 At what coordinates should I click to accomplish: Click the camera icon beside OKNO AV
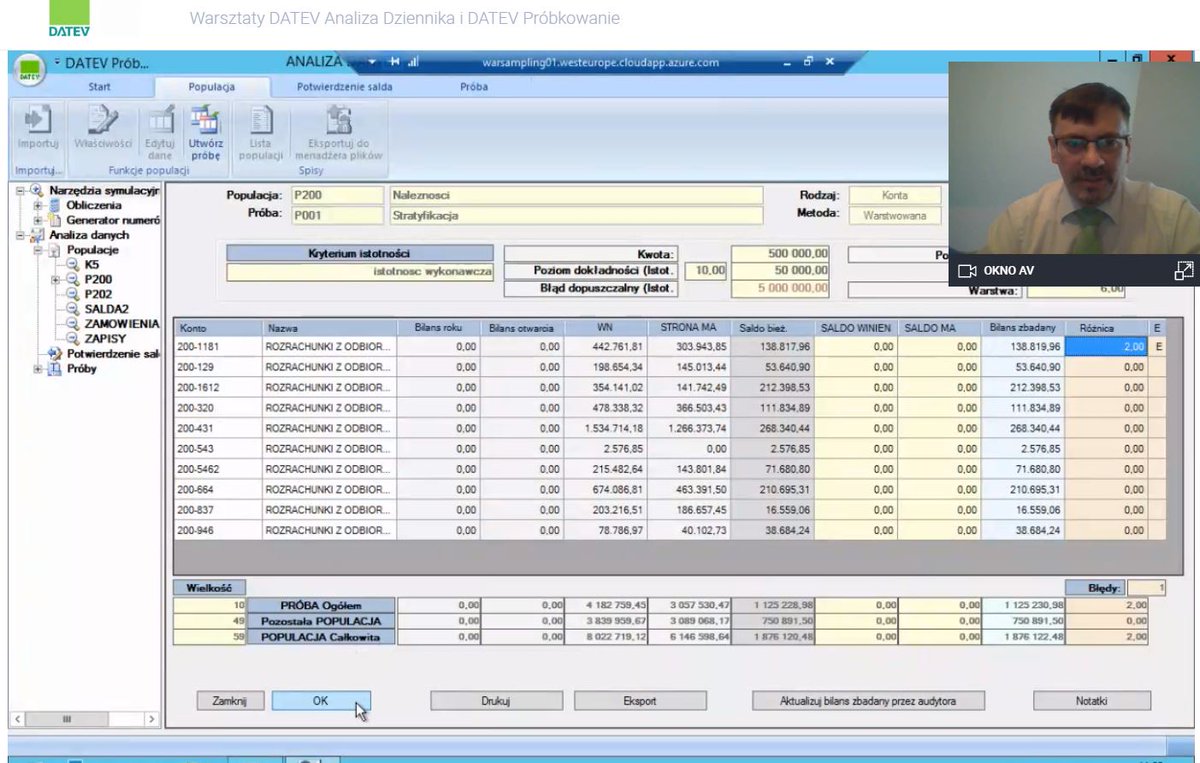(x=967, y=271)
